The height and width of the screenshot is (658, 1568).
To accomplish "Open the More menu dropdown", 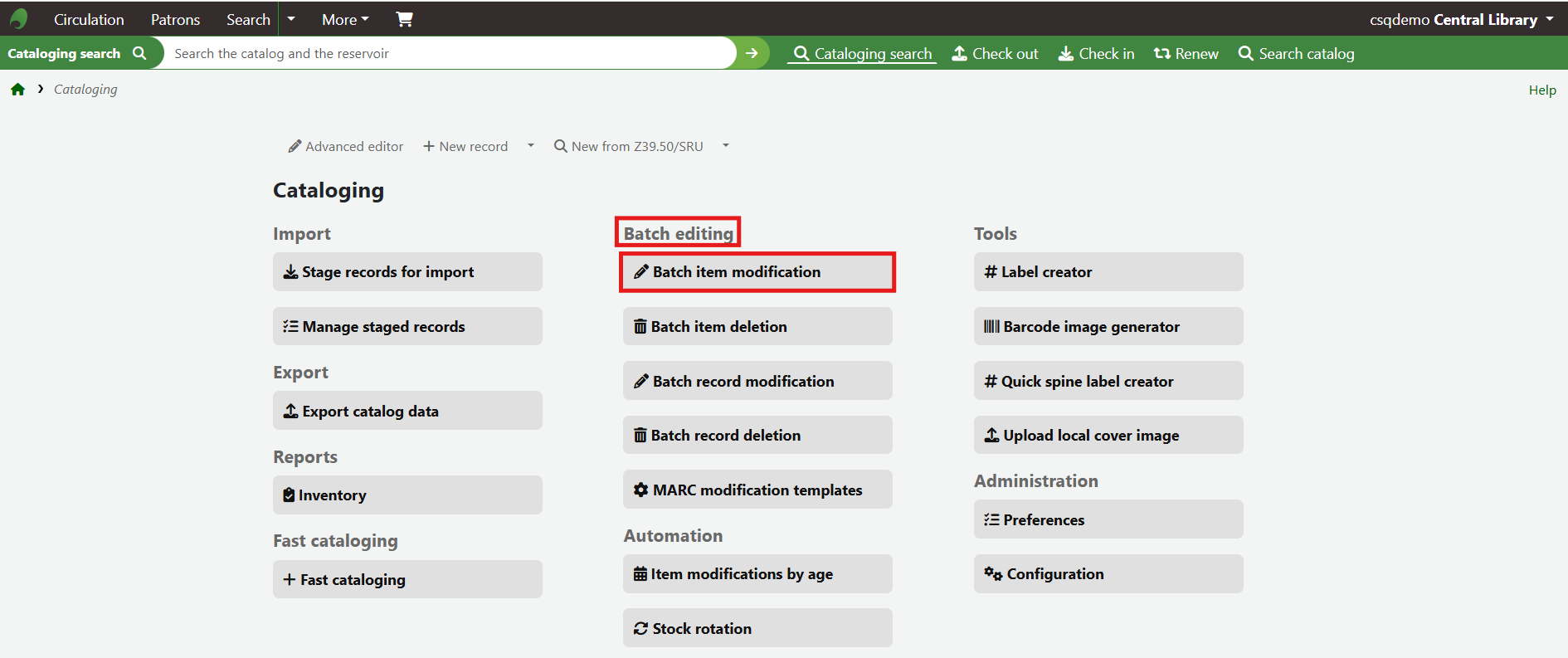I will tap(345, 19).
